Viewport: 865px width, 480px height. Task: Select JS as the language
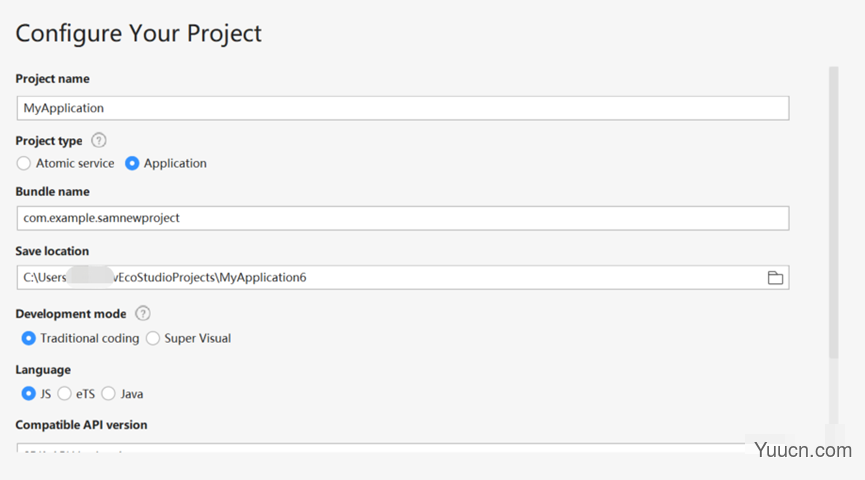tap(28, 394)
